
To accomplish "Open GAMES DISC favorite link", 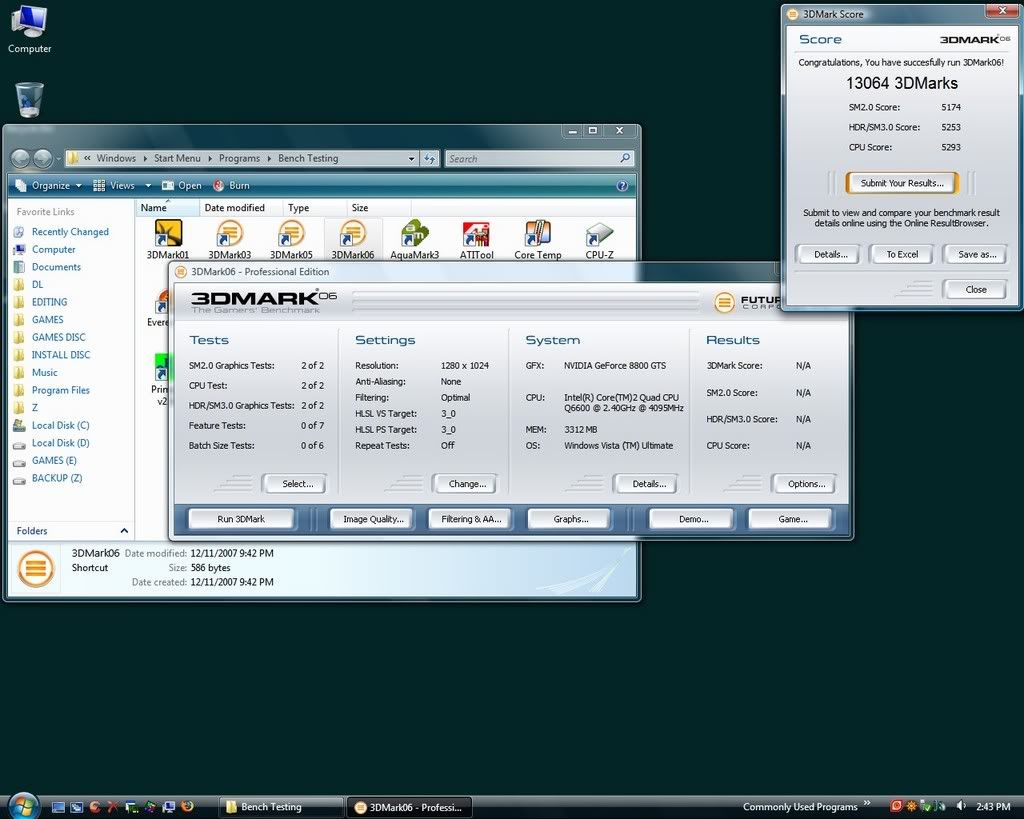I will coord(58,337).
